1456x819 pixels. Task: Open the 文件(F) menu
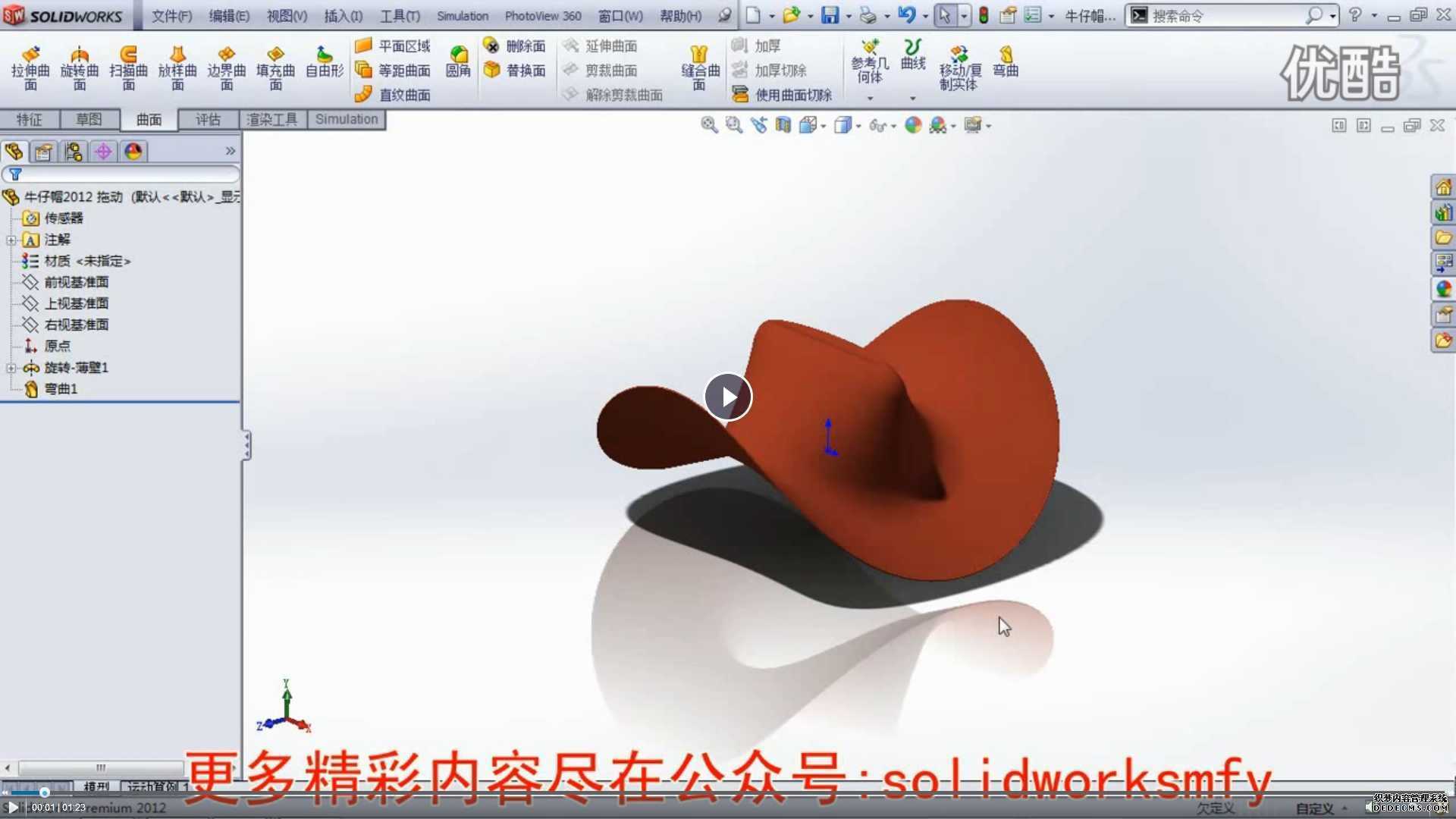[x=171, y=16]
